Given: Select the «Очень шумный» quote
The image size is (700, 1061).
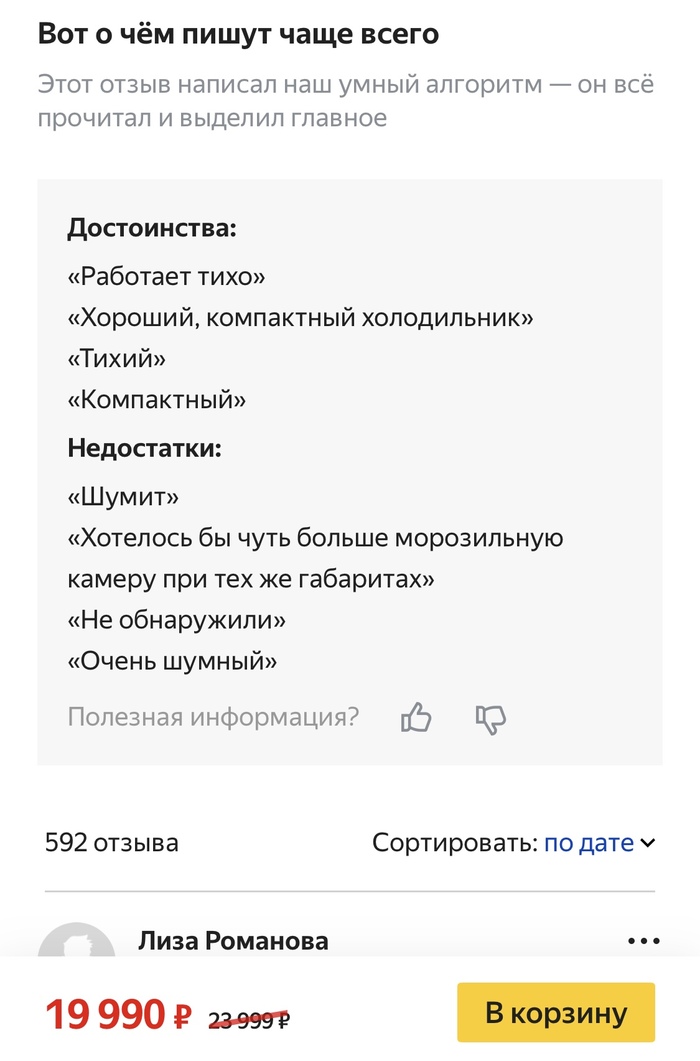Looking at the screenshot, I should 172,661.
